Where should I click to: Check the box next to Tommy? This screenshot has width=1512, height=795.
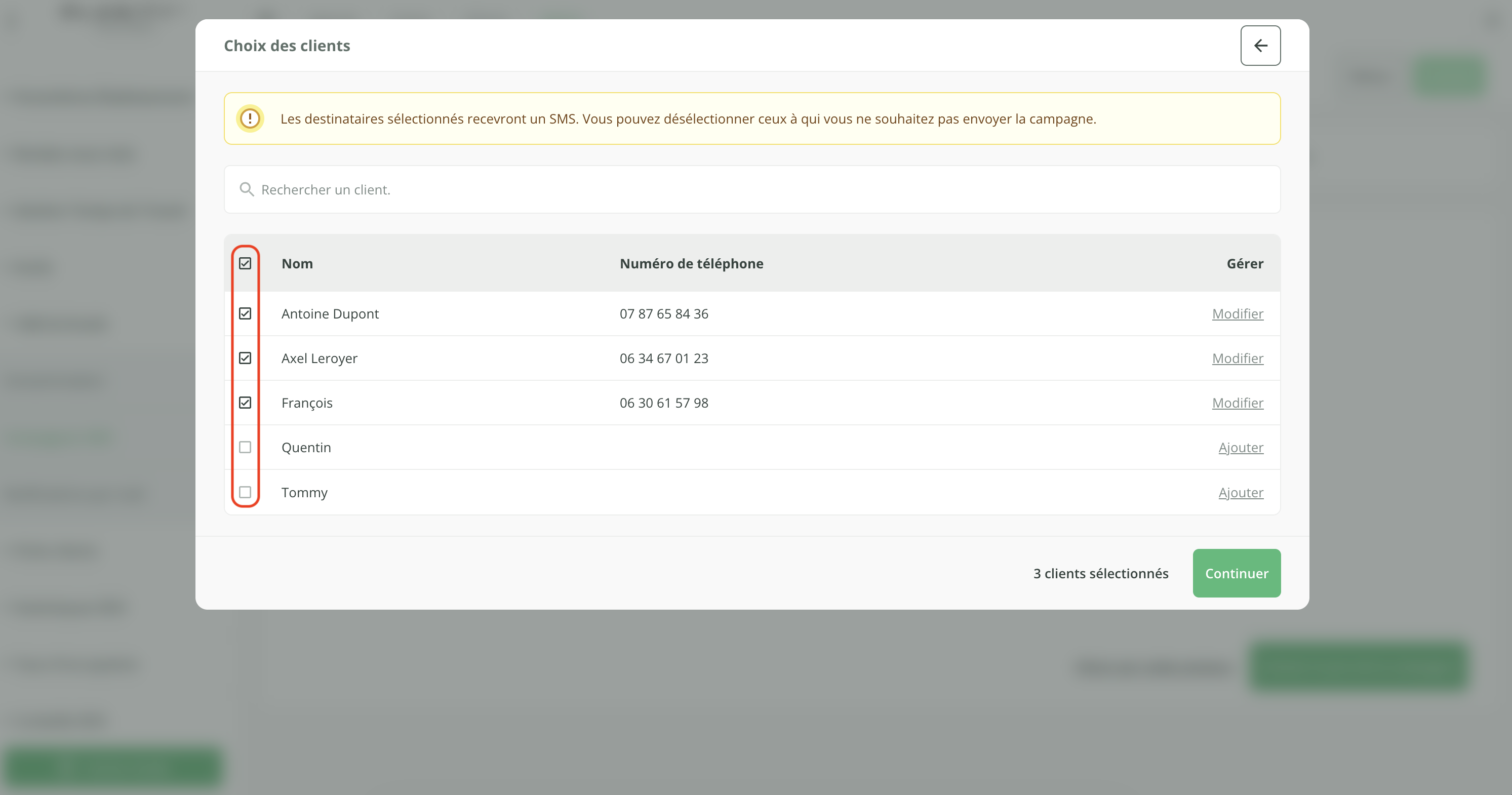(x=246, y=492)
